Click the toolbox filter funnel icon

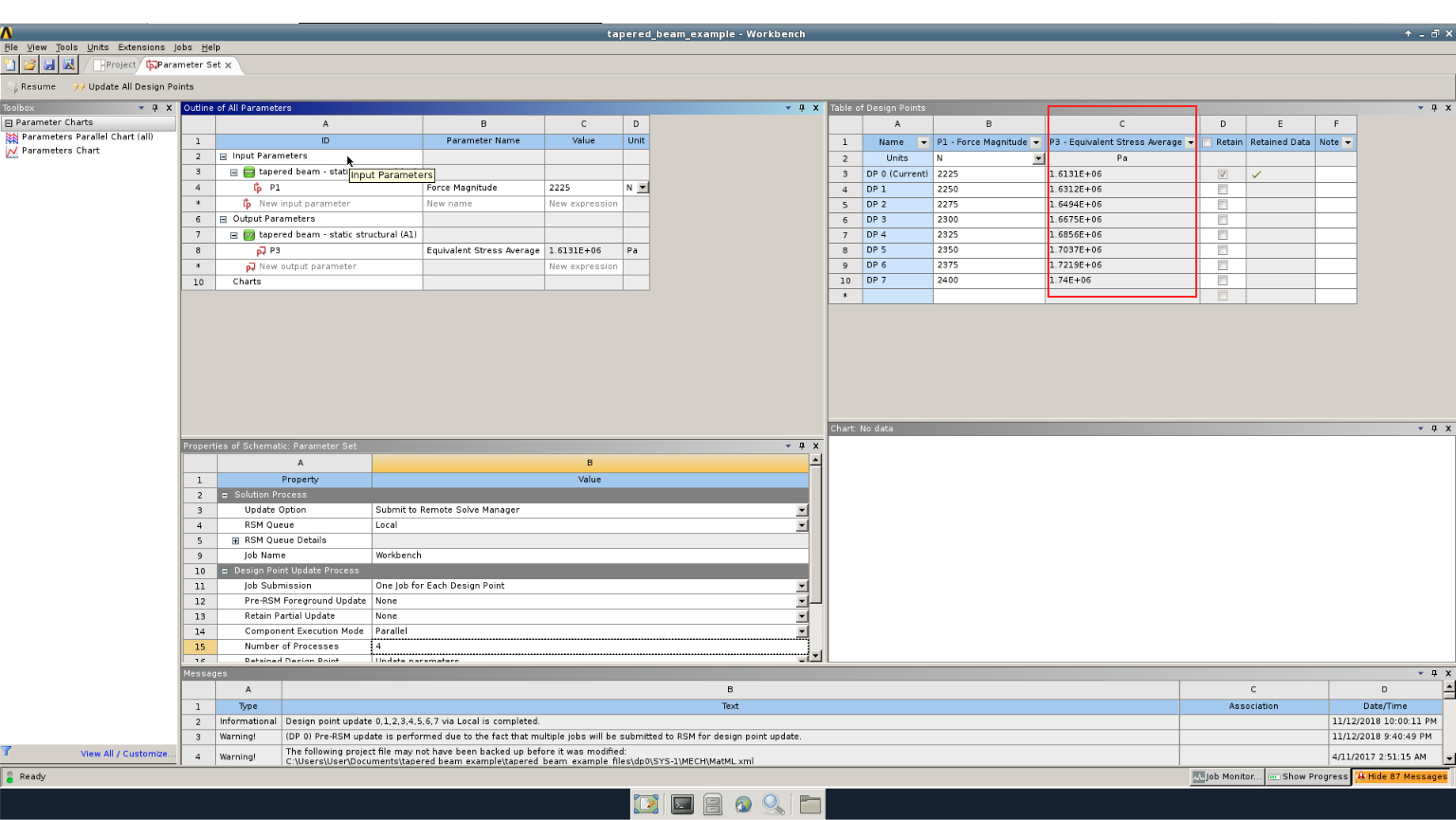click(x=7, y=751)
